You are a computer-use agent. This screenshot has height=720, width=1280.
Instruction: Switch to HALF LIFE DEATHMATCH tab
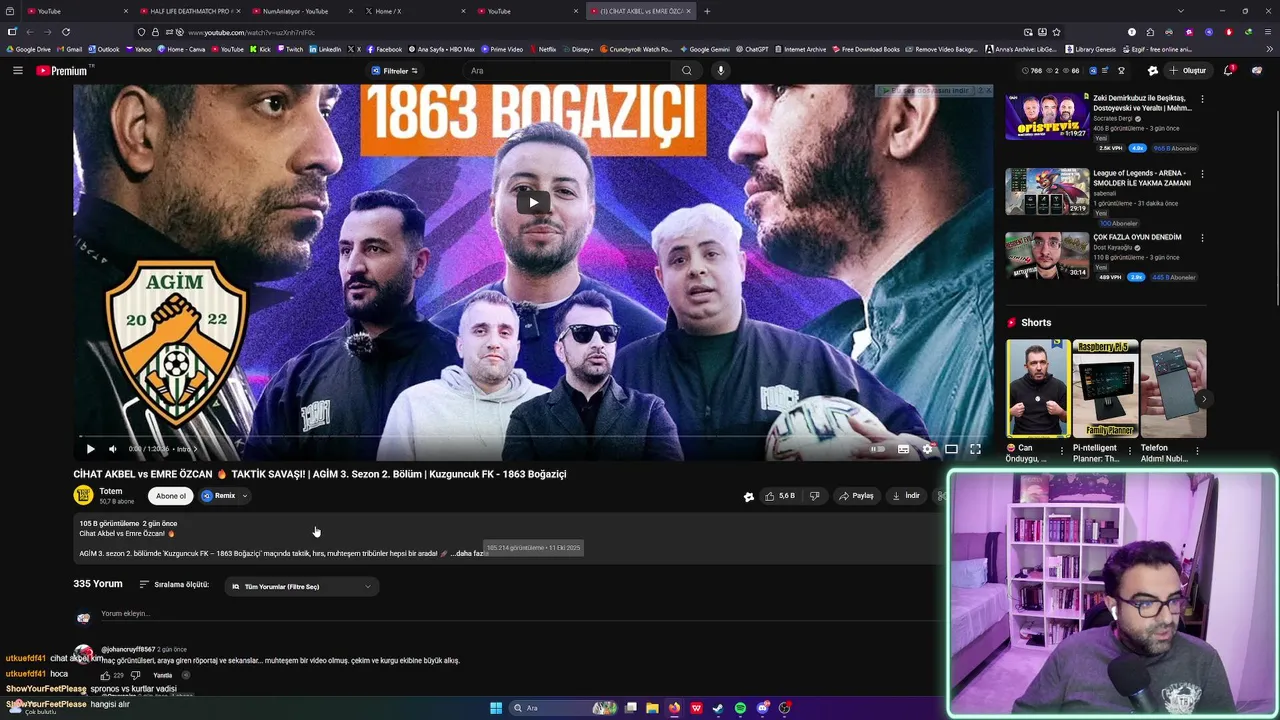coord(190,11)
